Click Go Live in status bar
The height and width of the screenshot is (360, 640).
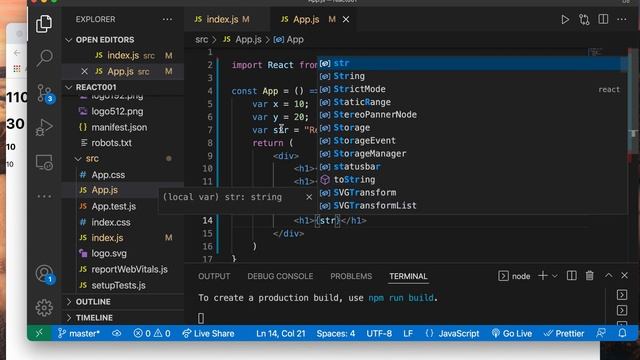(x=512, y=333)
